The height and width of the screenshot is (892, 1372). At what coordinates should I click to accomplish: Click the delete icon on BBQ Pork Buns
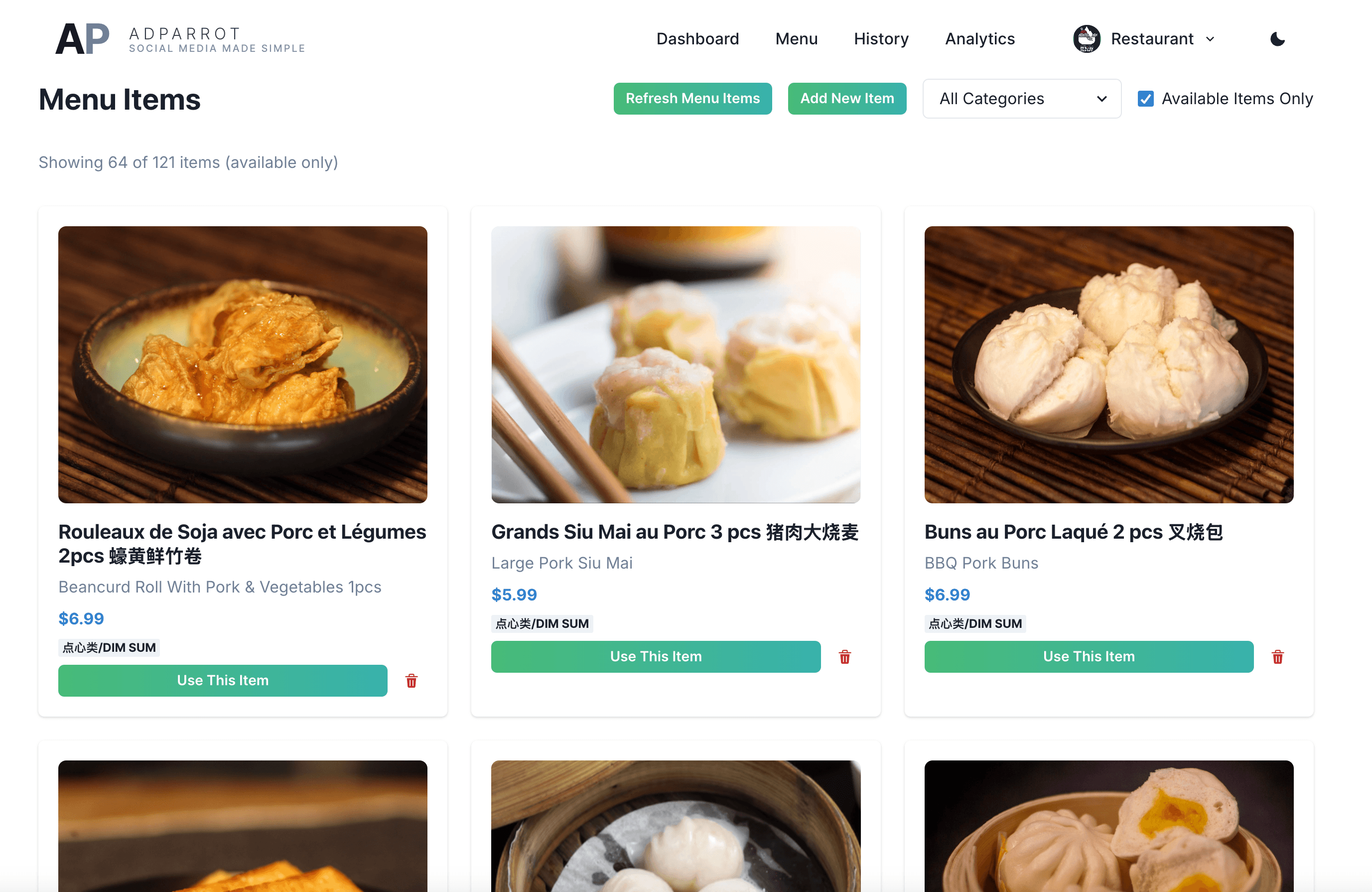tap(1277, 657)
